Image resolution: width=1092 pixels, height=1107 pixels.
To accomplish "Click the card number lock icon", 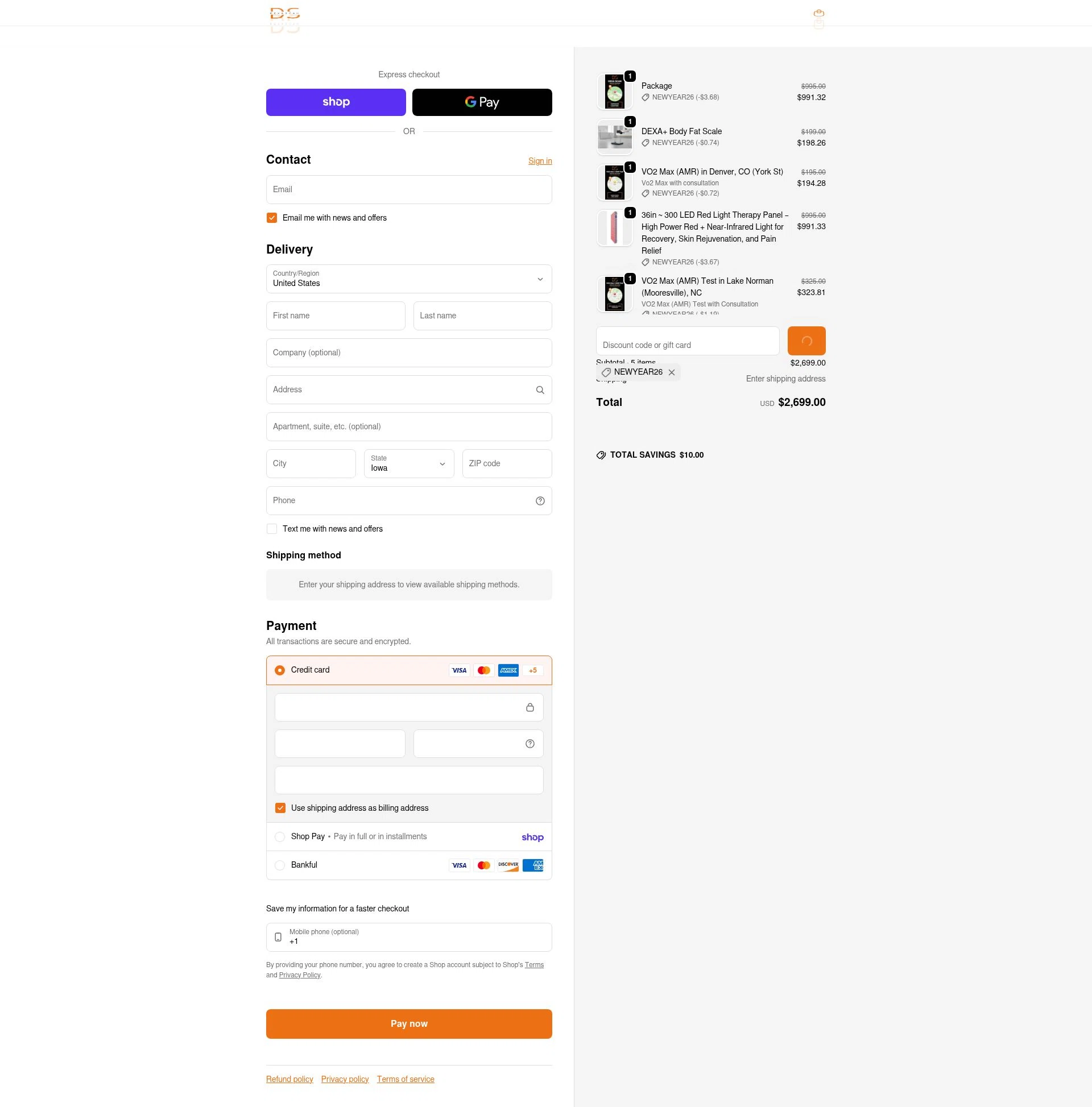I will point(530,708).
